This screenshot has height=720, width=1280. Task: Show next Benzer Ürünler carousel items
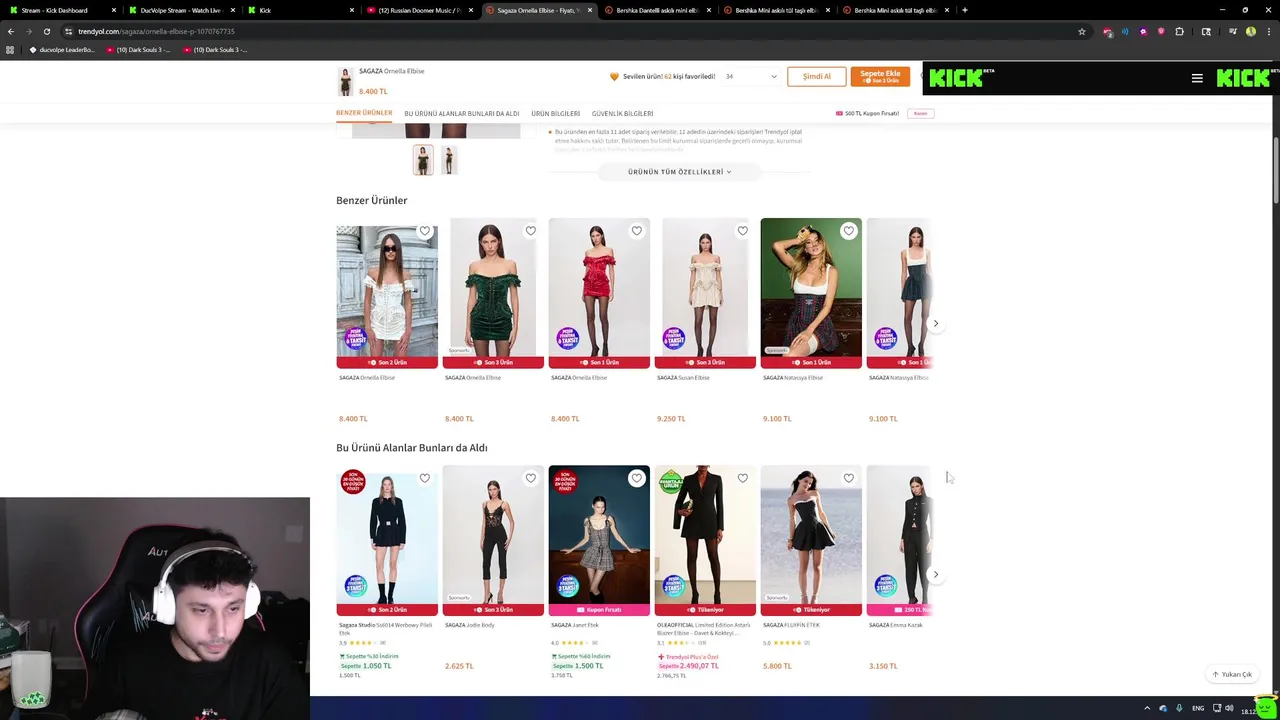(x=936, y=323)
